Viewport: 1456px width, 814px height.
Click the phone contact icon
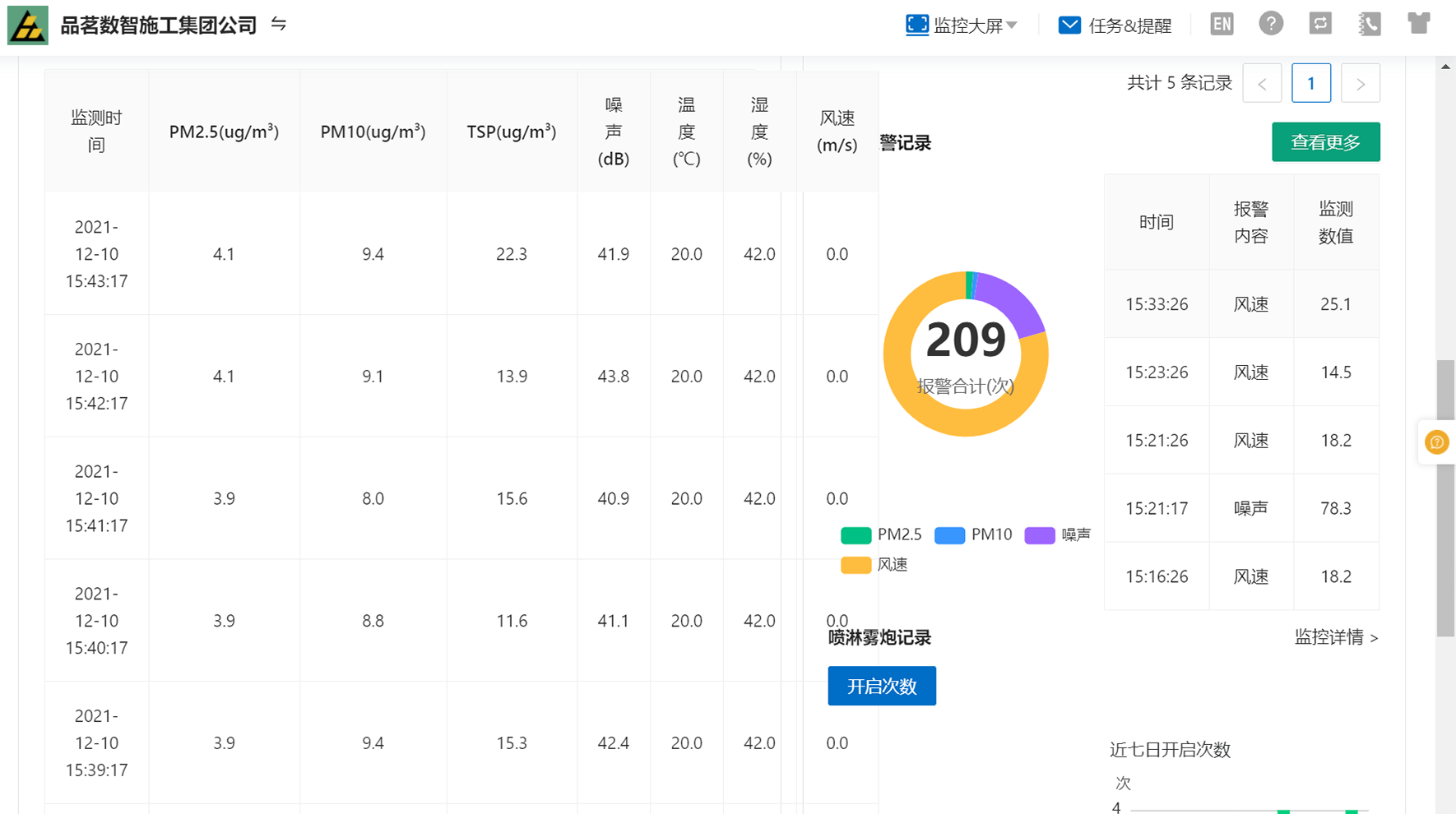pos(1370,24)
